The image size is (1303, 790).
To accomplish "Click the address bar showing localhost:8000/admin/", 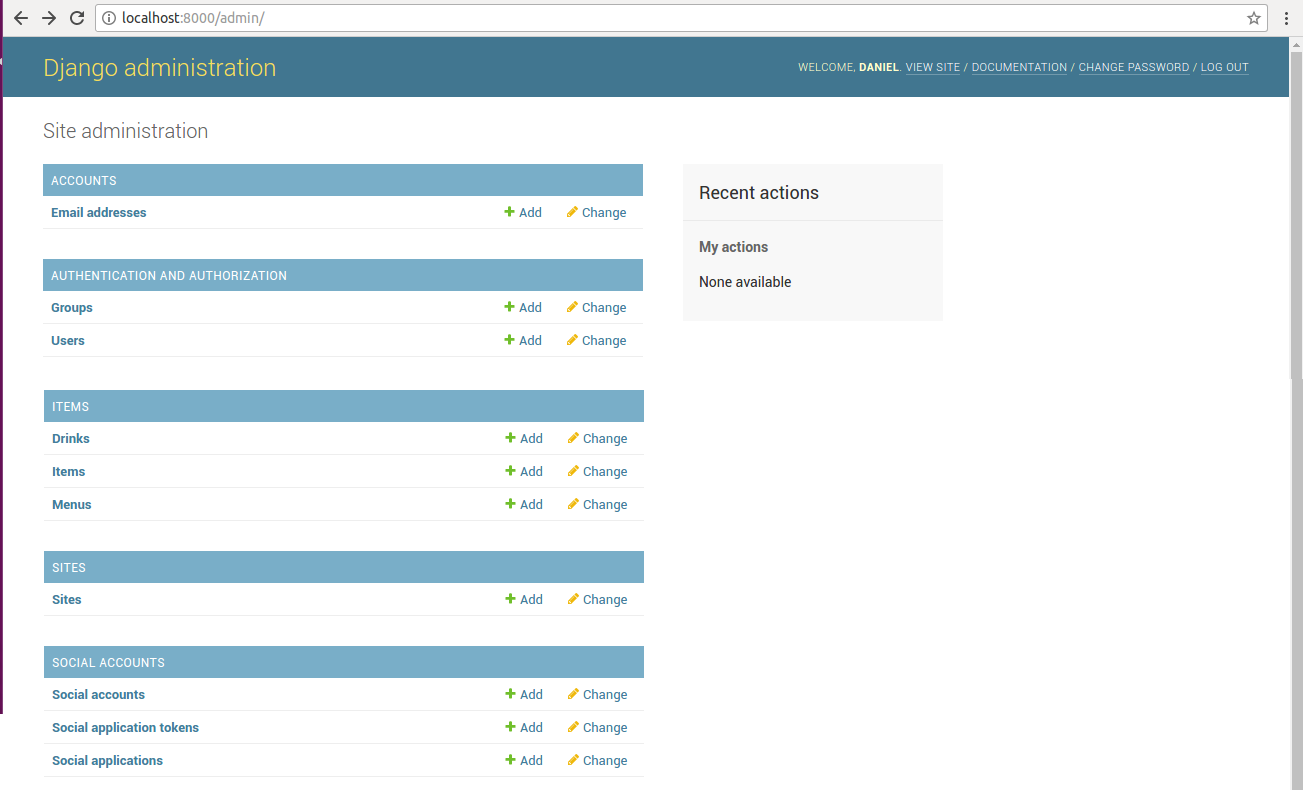I will pos(682,18).
